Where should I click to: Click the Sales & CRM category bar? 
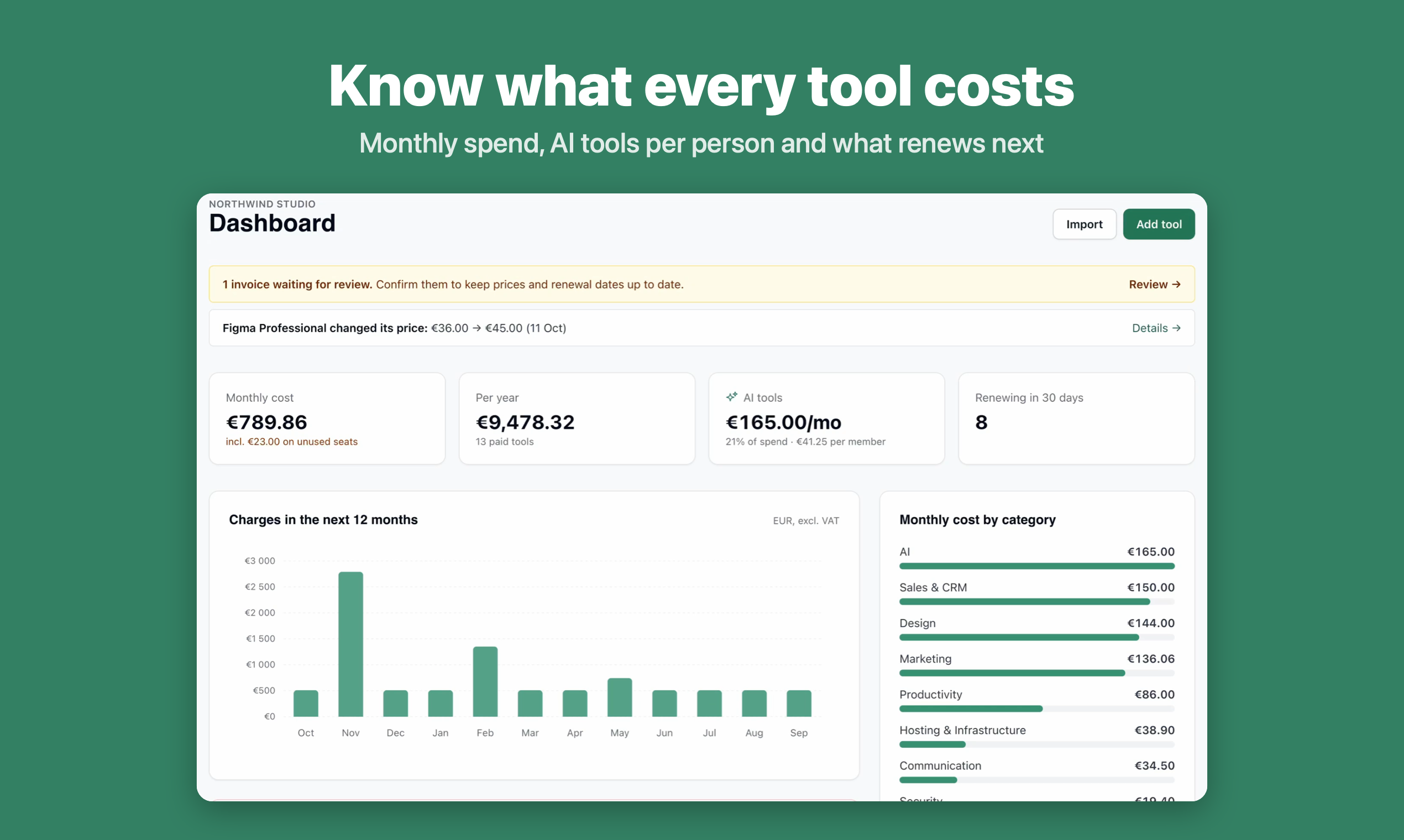point(1036,602)
